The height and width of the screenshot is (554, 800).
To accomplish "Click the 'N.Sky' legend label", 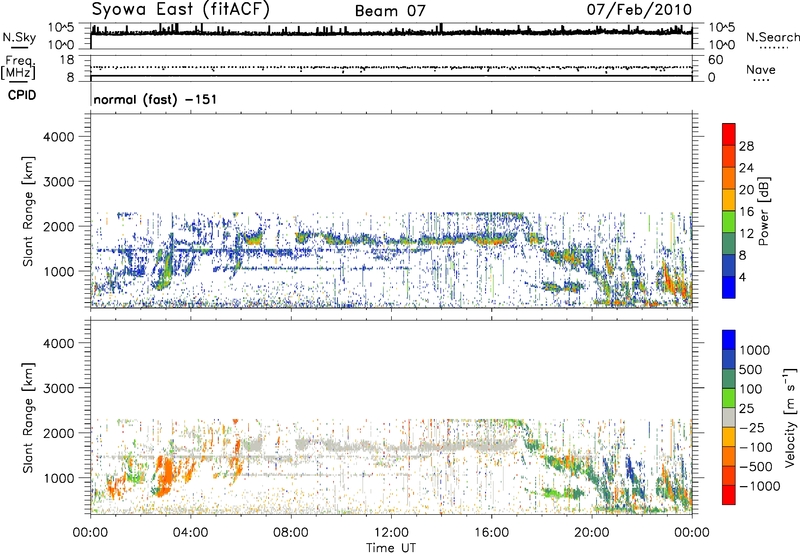I will pos(19,37).
